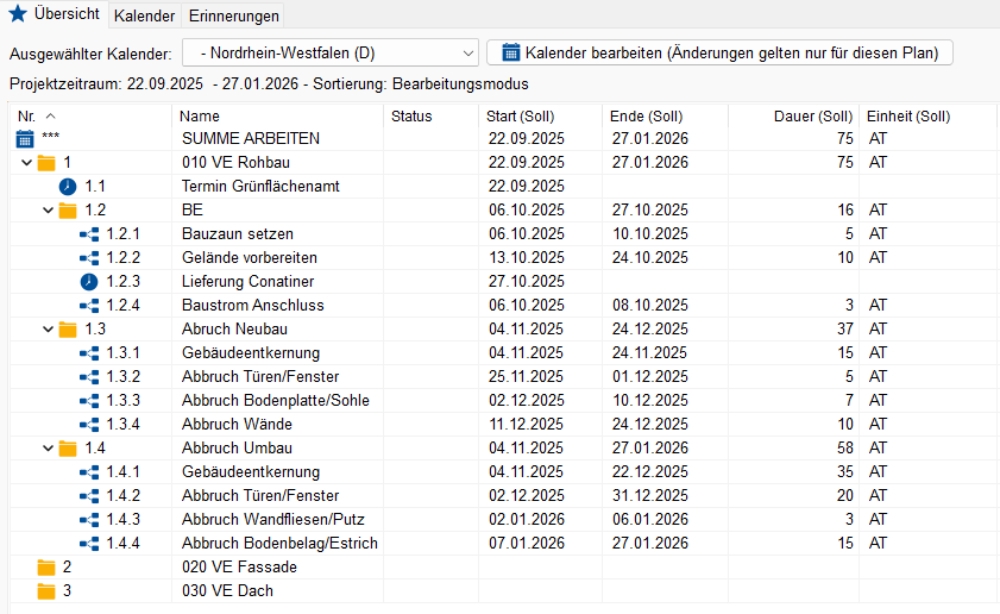Click start date 13.10.2025 of Gelände vorbereiten
1000x614 pixels.
click(x=527, y=258)
